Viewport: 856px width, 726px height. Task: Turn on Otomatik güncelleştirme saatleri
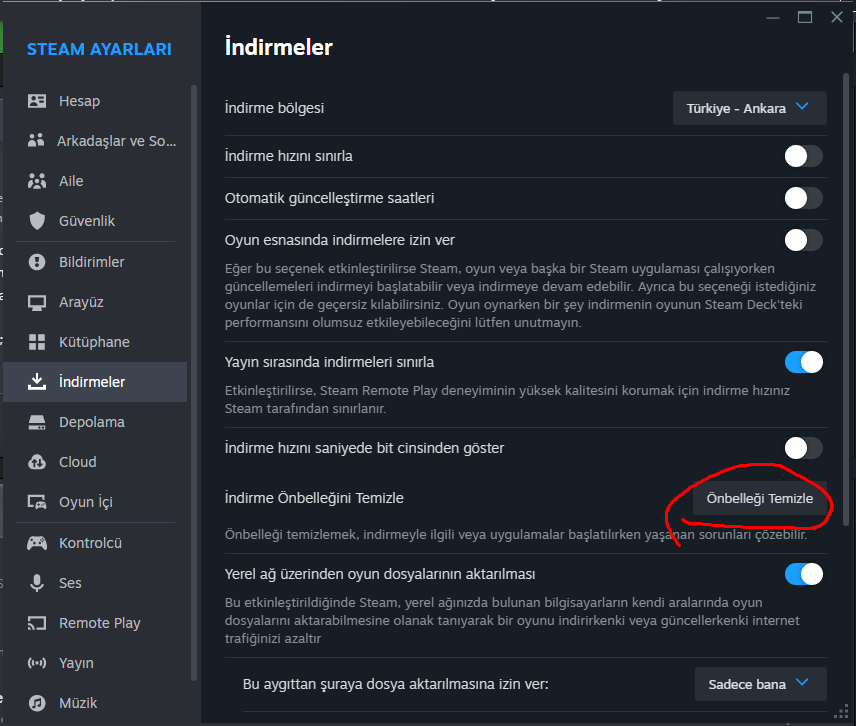(803, 198)
